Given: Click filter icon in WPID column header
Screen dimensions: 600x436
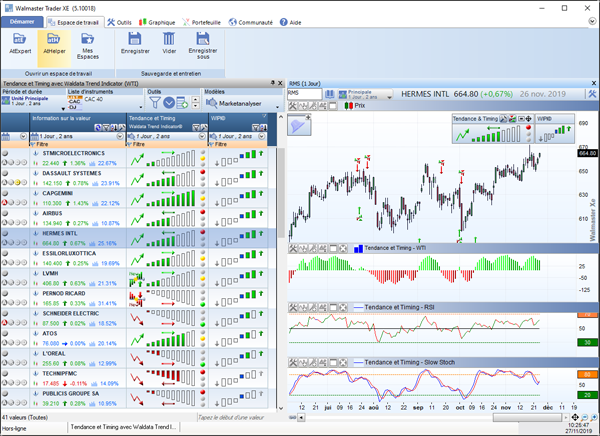Looking at the screenshot, I should click(x=255, y=127).
